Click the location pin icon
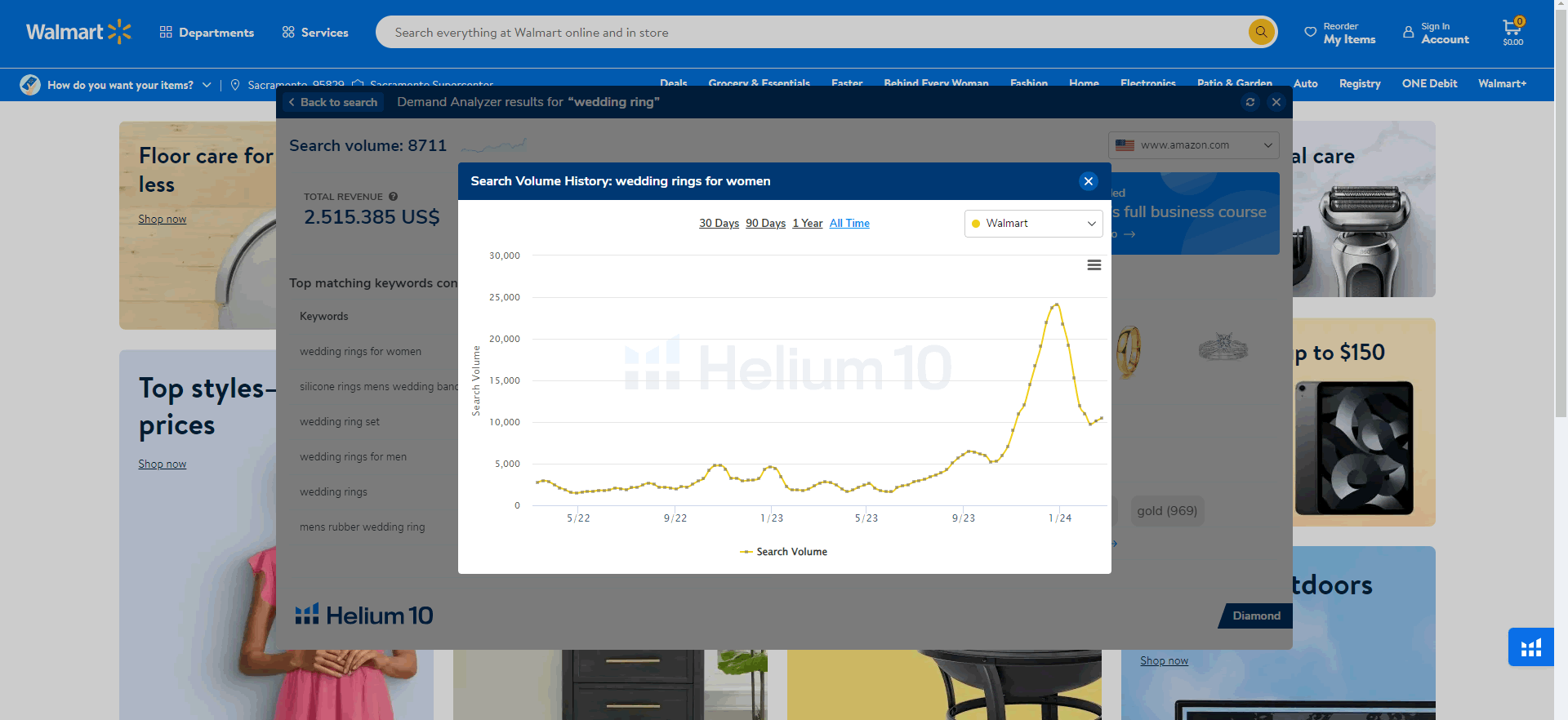This screenshot has width=1568, height=720. point(235,85)
